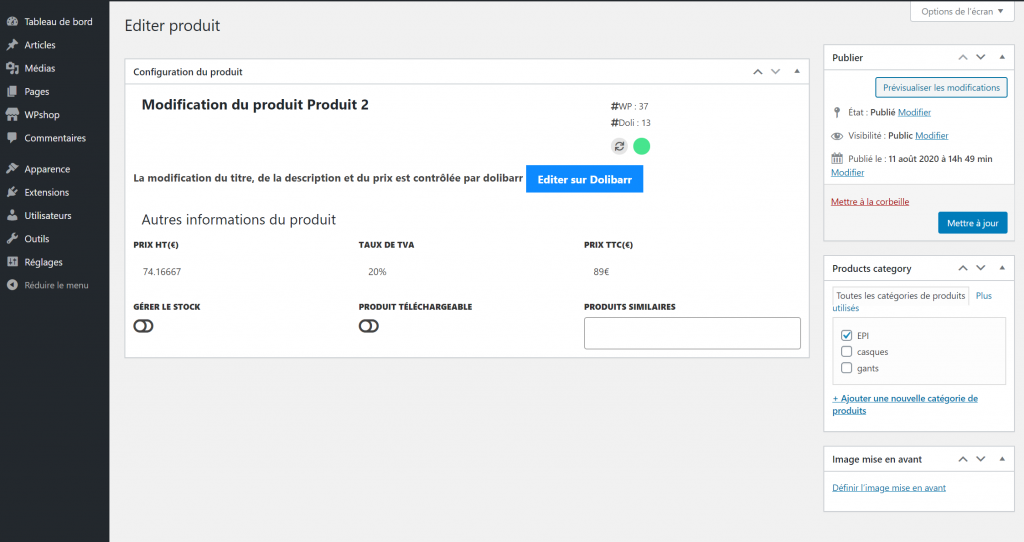Click the Visibilité eye icon
1024x542 pixels.
(837, 136)
